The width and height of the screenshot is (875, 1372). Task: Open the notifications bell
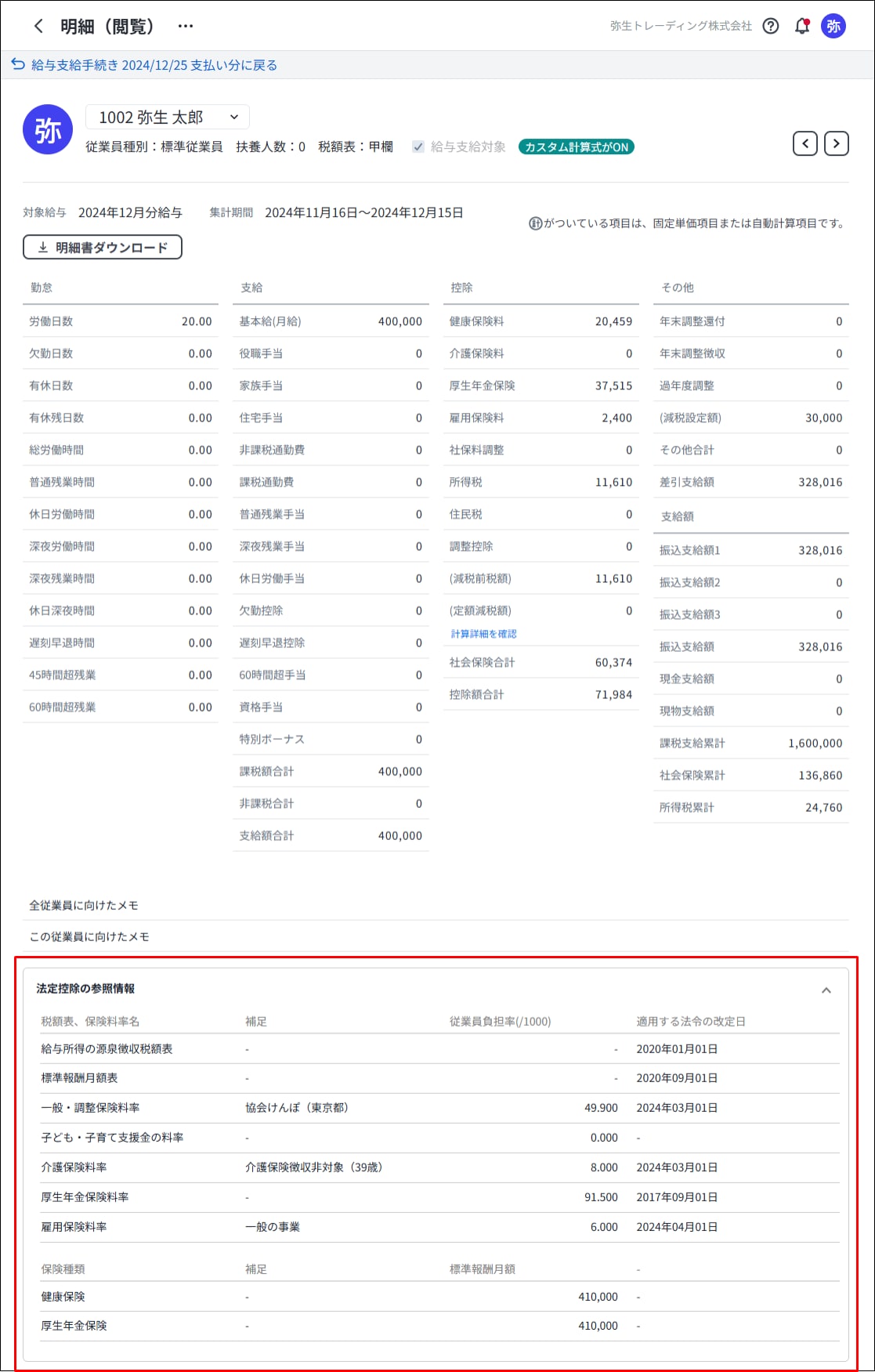tap(801, 27)
